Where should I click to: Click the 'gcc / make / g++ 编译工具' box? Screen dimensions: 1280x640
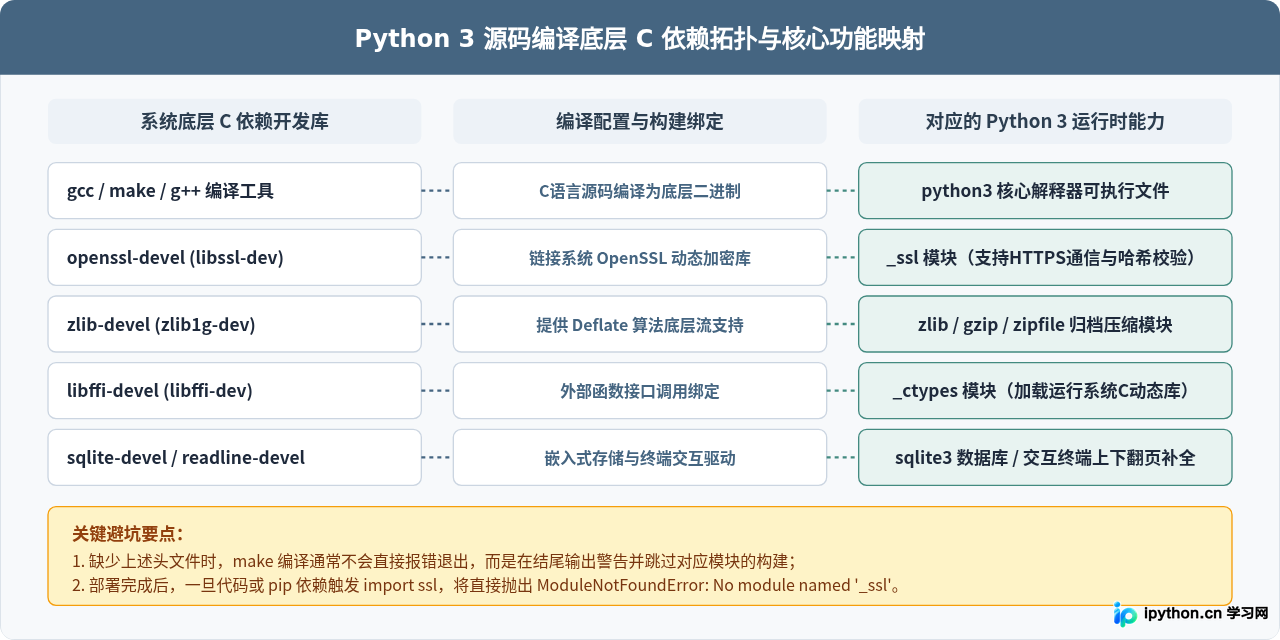coord(234,191)
